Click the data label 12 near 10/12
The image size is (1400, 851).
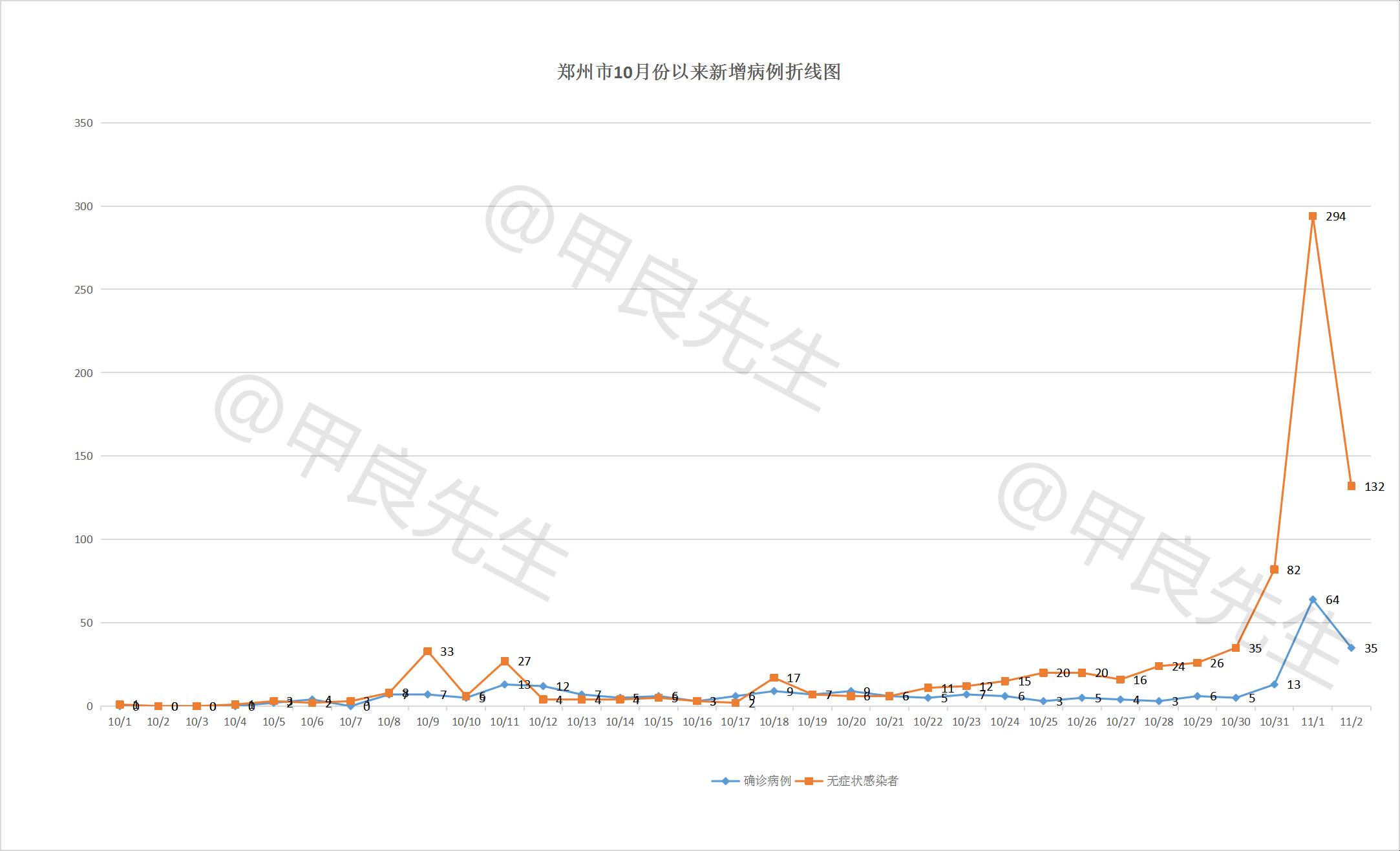[562, 687]
